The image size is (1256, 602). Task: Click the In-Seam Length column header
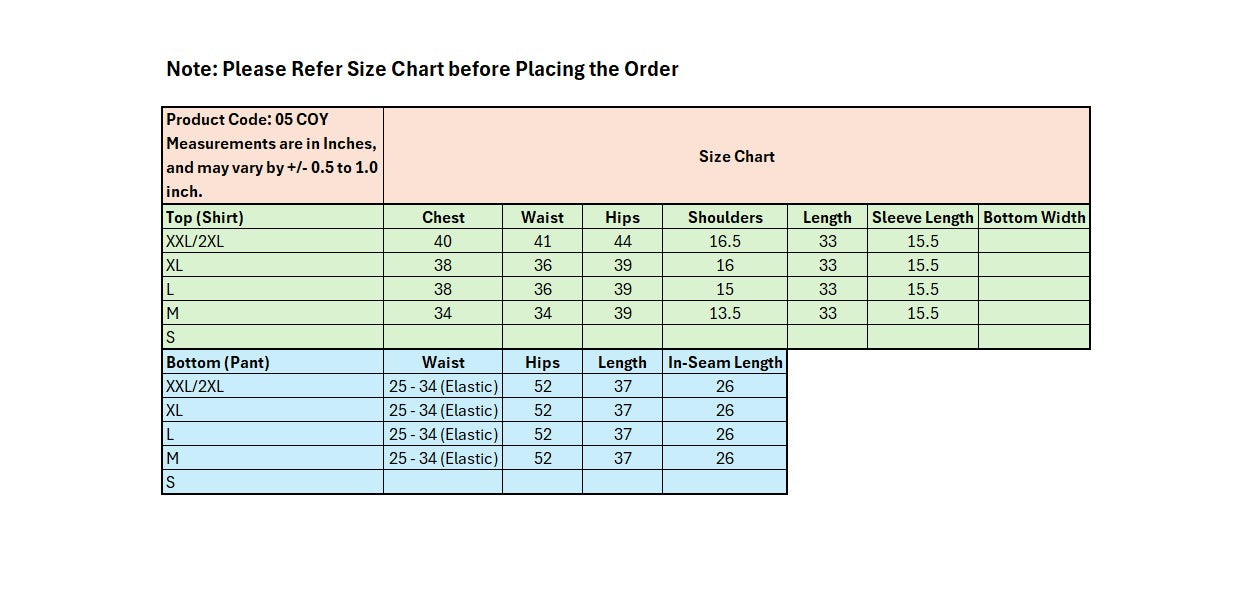click(725, 362)
